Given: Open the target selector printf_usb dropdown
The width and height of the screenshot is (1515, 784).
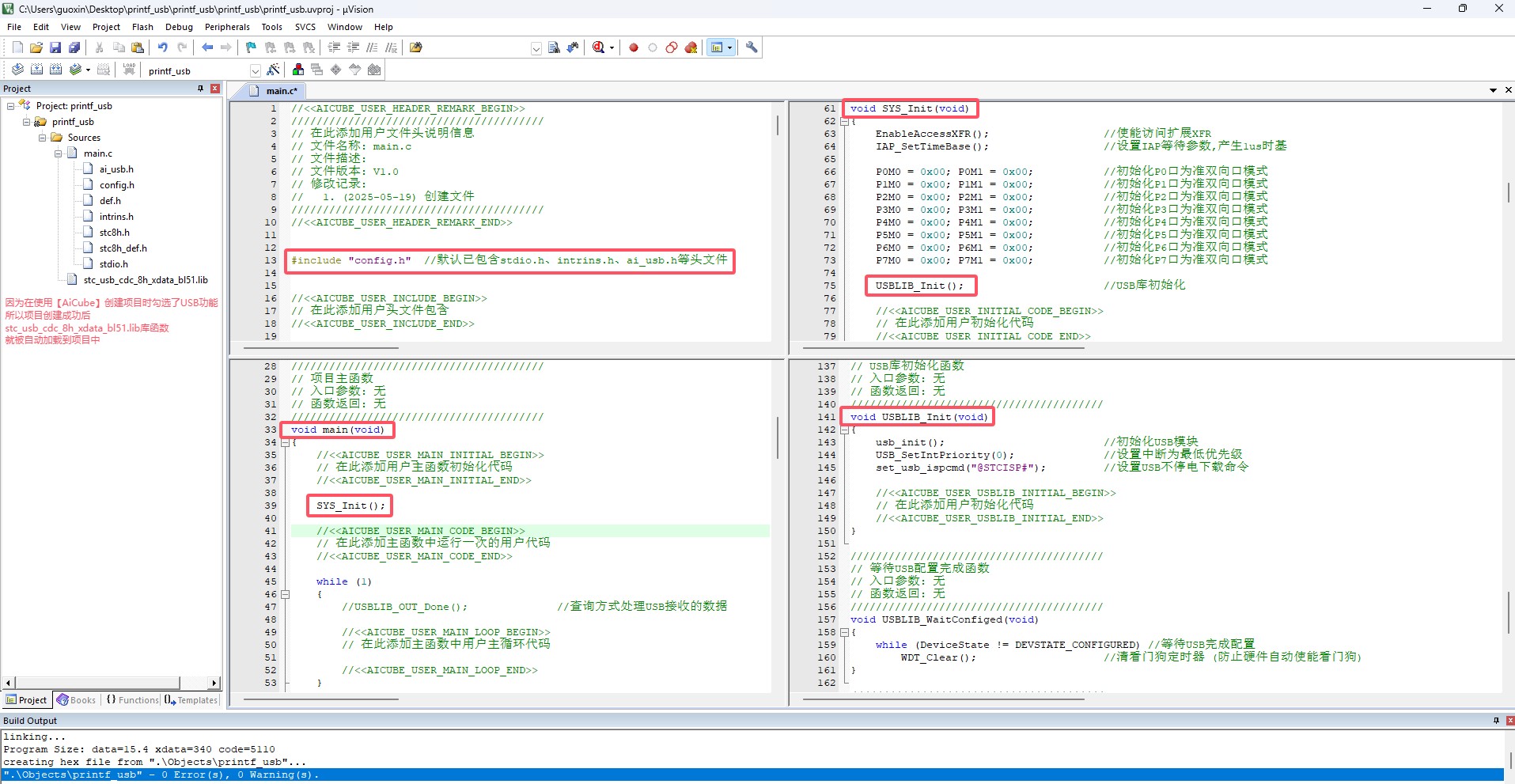Looking at the screenshot, I should click(x=255, y=70).
